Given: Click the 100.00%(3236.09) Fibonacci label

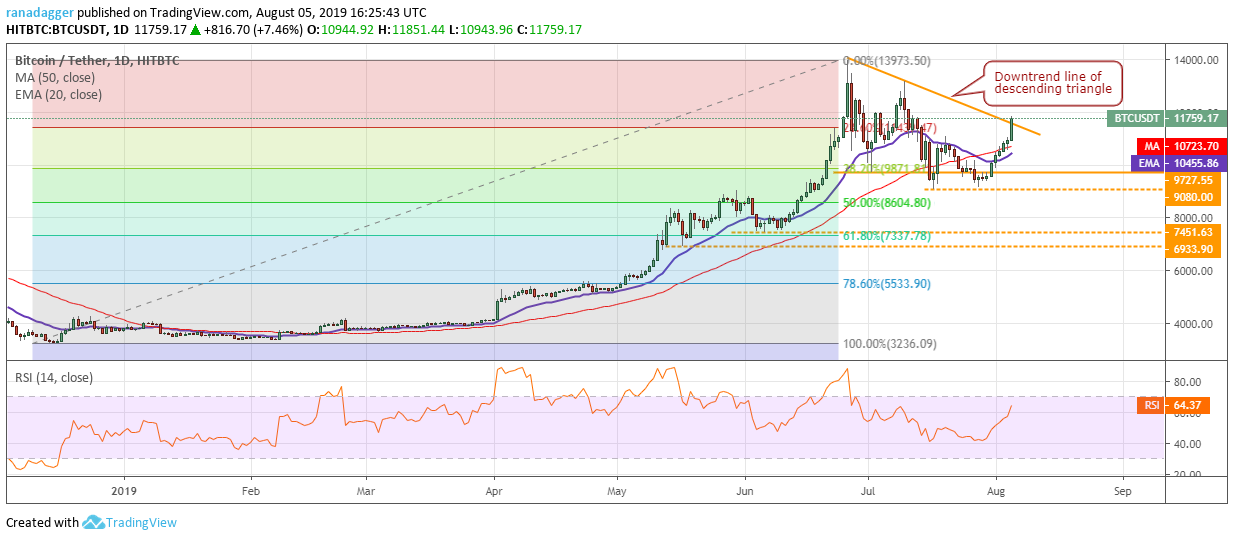Looking at the screenshot, I should click(x=890, y=344).
